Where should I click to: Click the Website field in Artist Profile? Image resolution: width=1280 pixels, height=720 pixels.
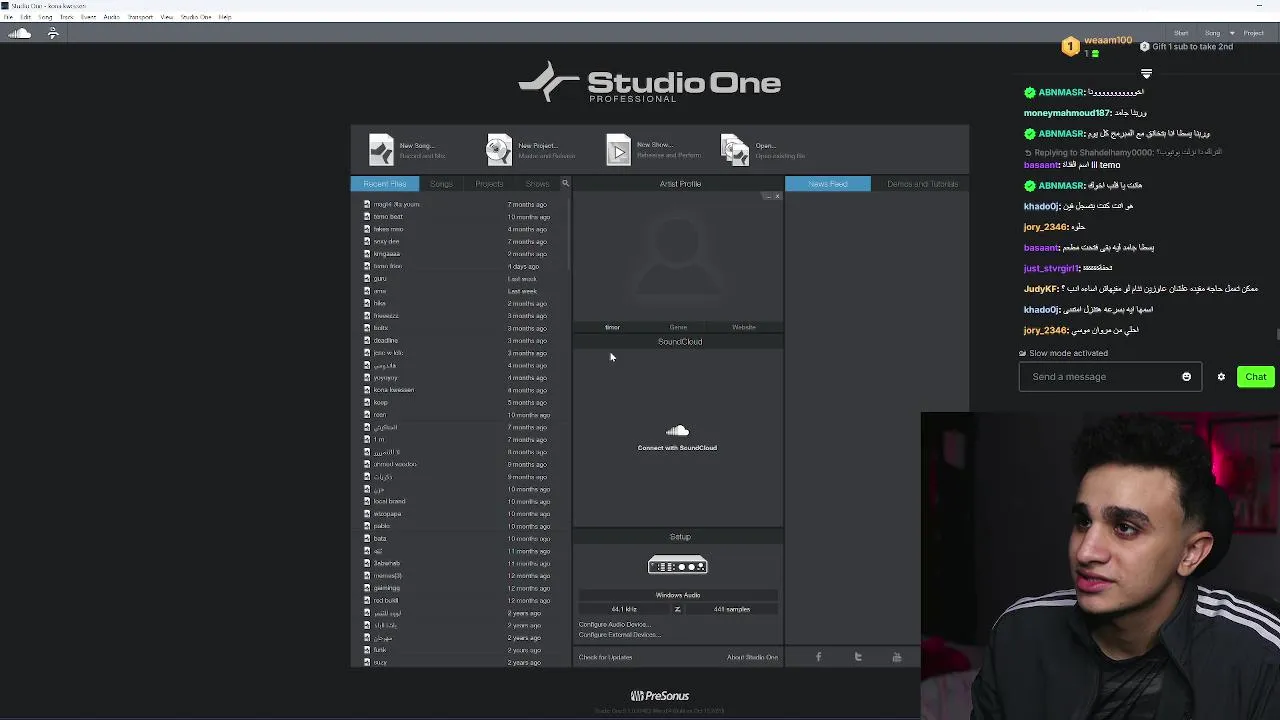pos(744,327)
